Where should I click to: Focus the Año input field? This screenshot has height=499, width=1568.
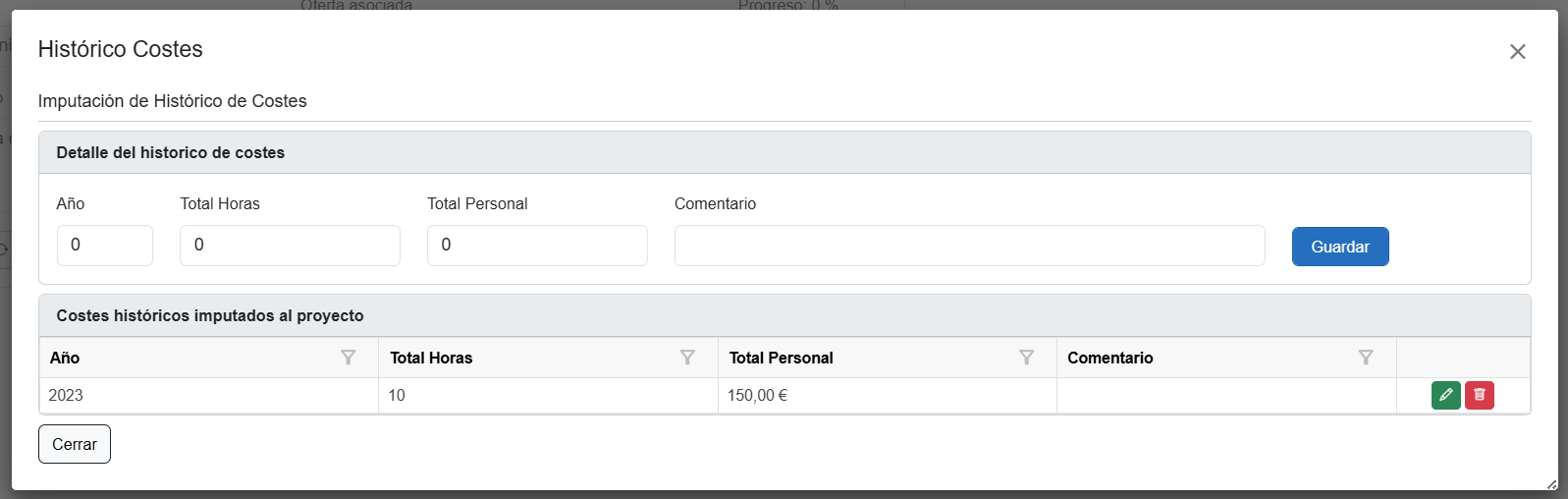pos(105,246)
